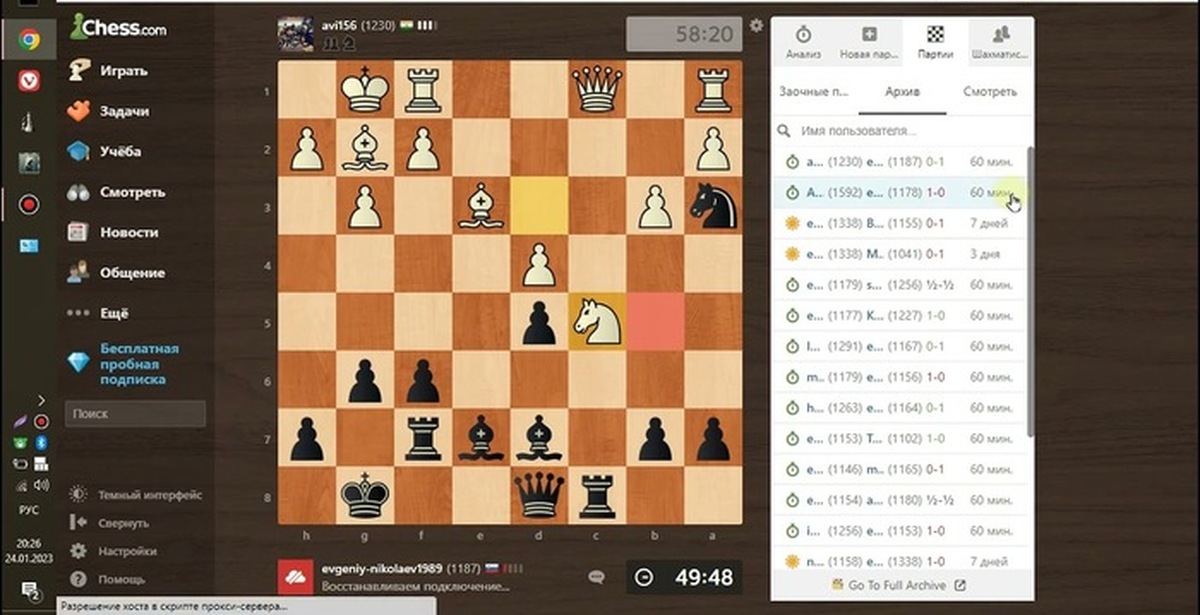The width and height of the screenshot is (1200, 615).
Task: Open board settings gear beside top clock
Action: coord(757,26)
